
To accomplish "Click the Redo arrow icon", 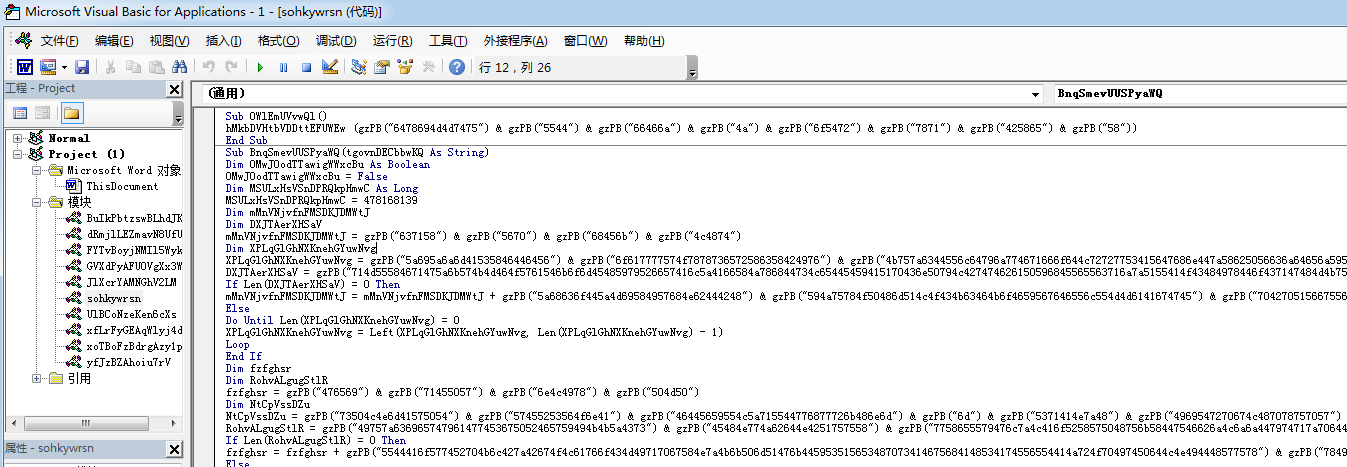I will (232, 67).
